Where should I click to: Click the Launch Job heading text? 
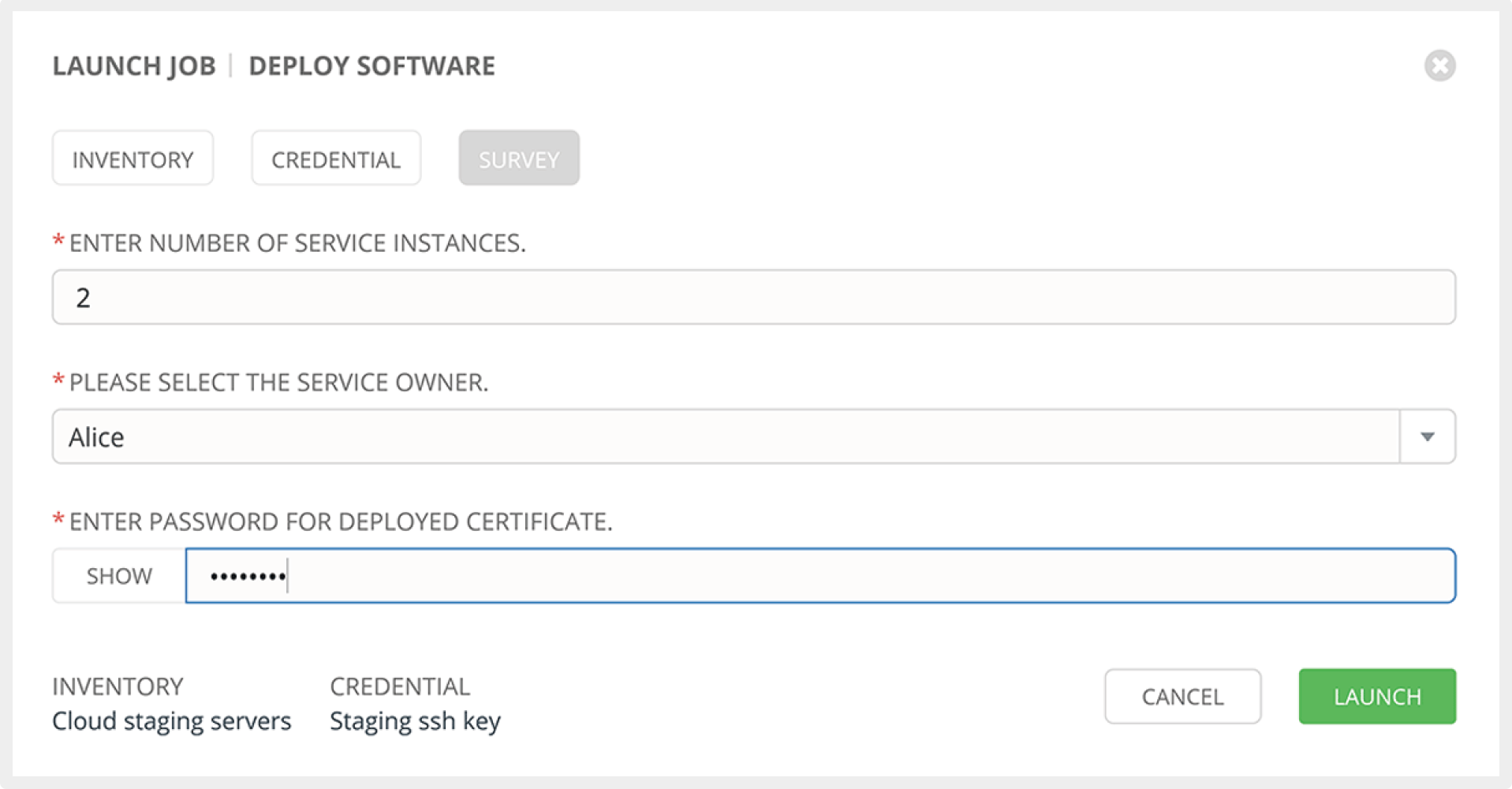click(x=134, y=66)
